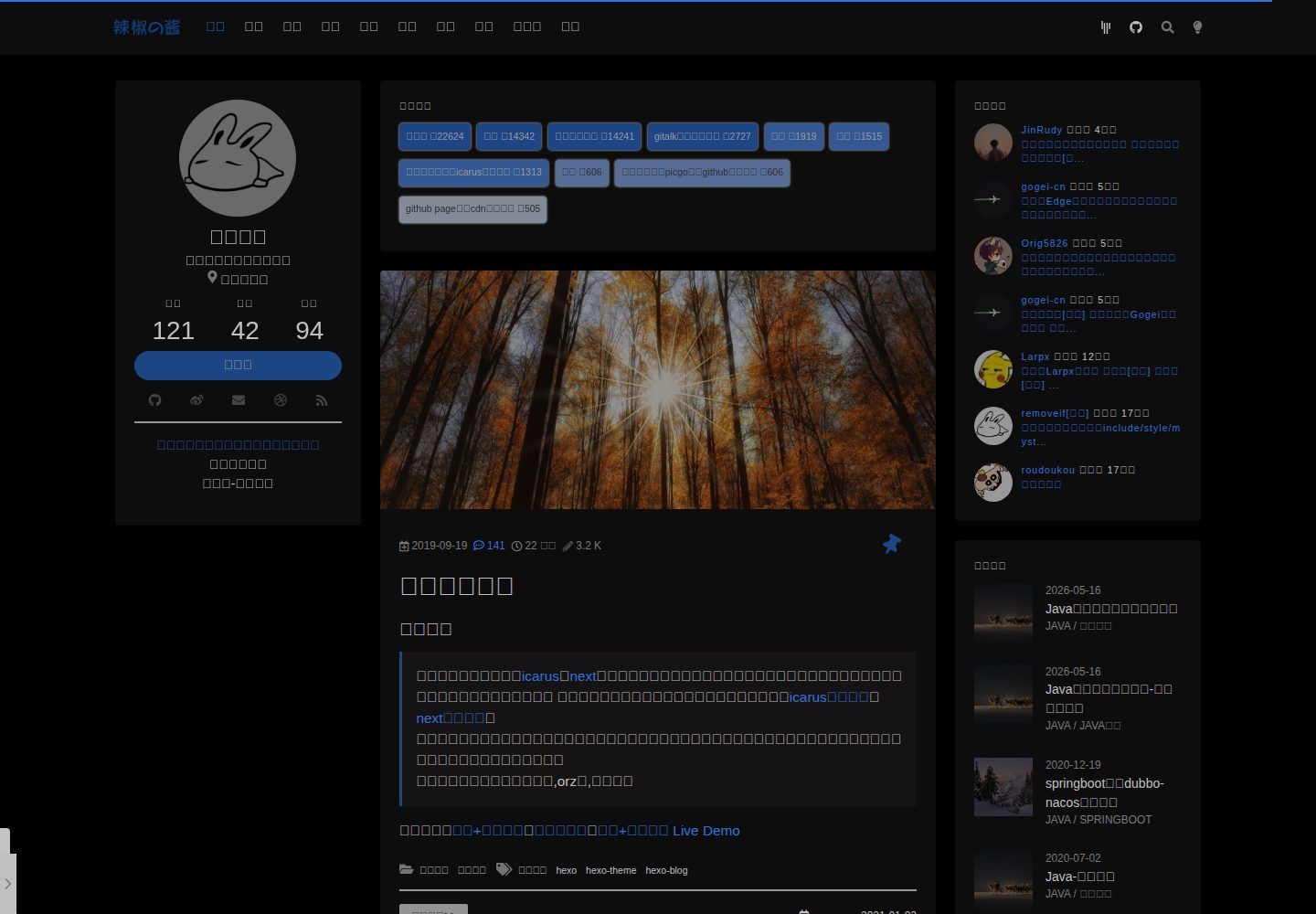The width and height of the screenshot is (1316, 914).
Task: Select the hot tag numbered 14241
Action: (594, 136)
